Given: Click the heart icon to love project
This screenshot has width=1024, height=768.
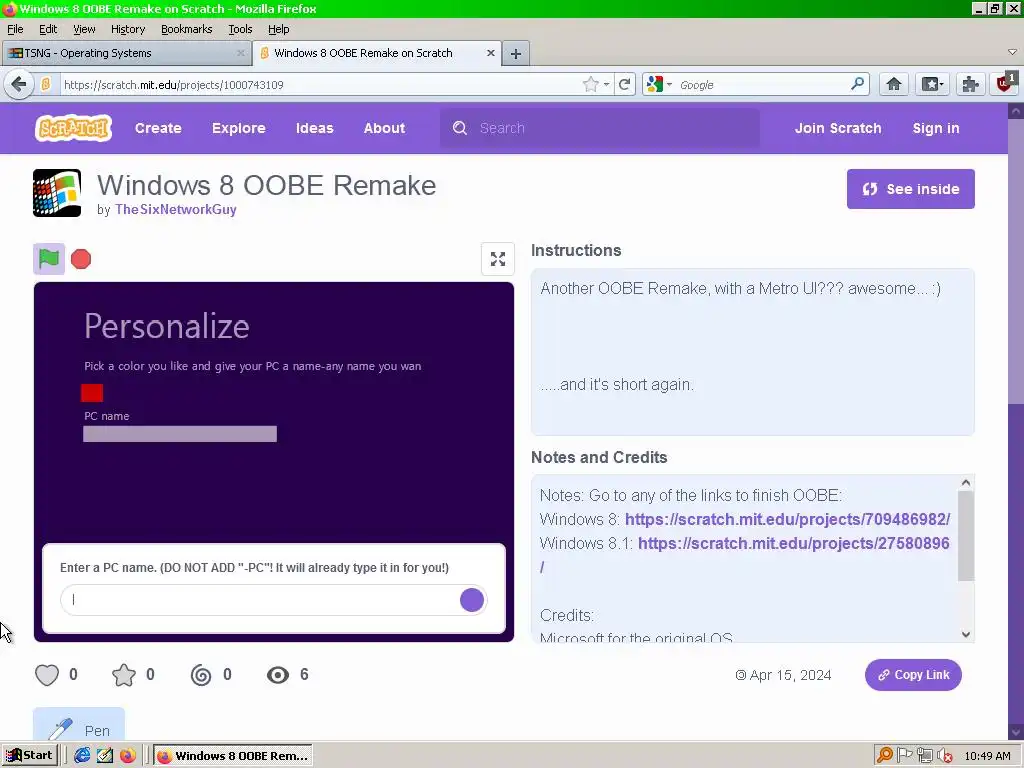Looking at the screenshot, I should click(x=47, y=675).
